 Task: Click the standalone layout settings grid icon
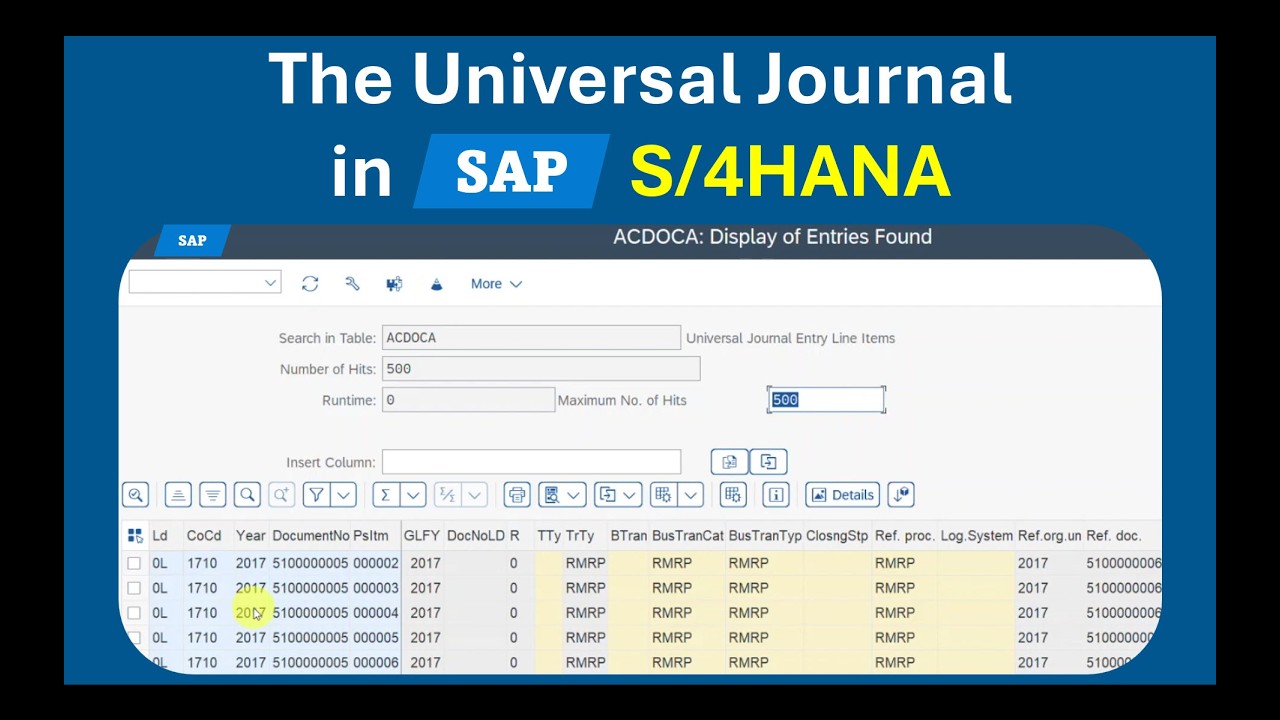(x=733, y=494)
